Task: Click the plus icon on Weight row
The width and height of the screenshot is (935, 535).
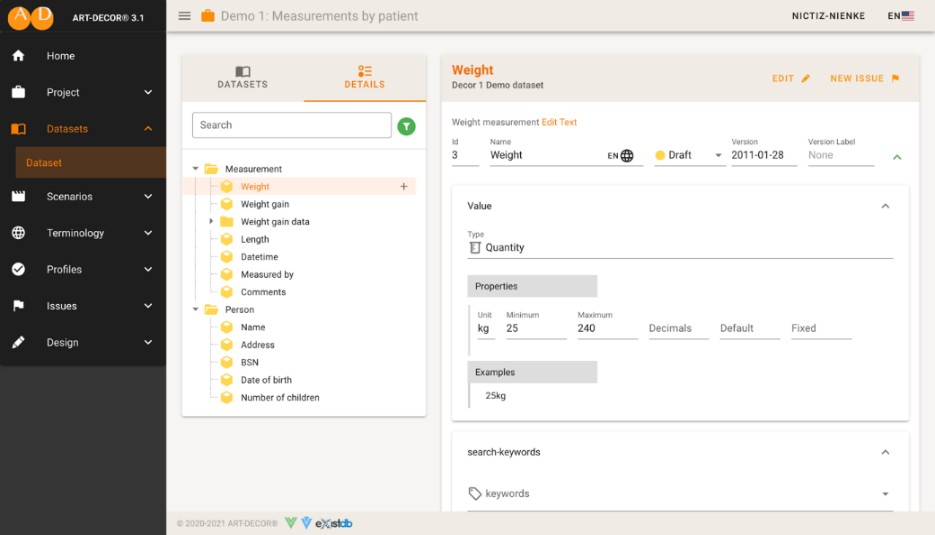Action: pyautogui.click(x=404, y=187)
